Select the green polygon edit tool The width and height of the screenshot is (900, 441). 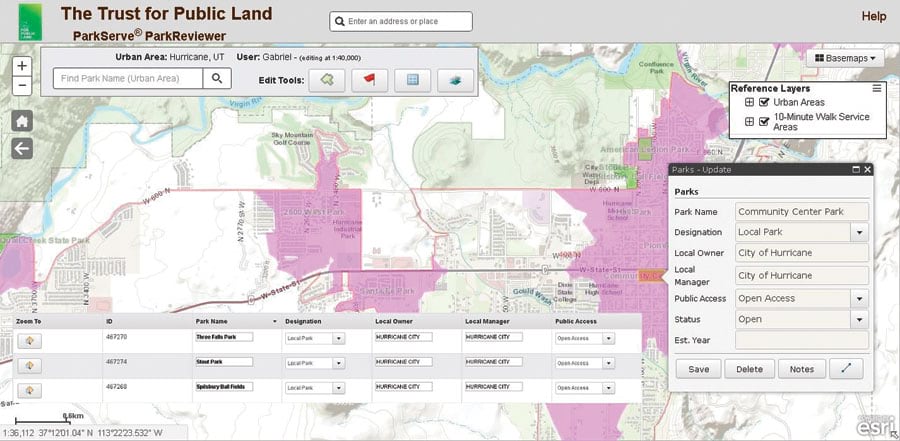[327, 80]
